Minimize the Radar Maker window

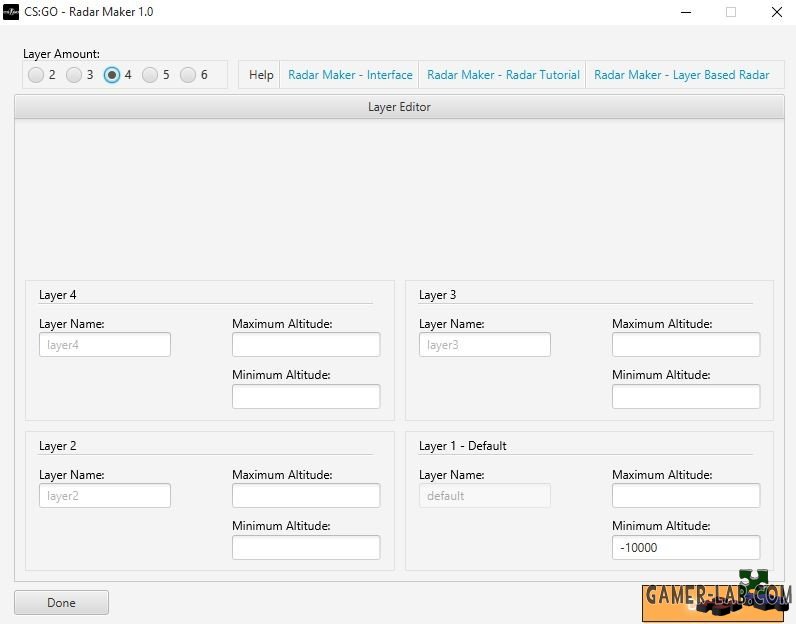click(686, 12)
